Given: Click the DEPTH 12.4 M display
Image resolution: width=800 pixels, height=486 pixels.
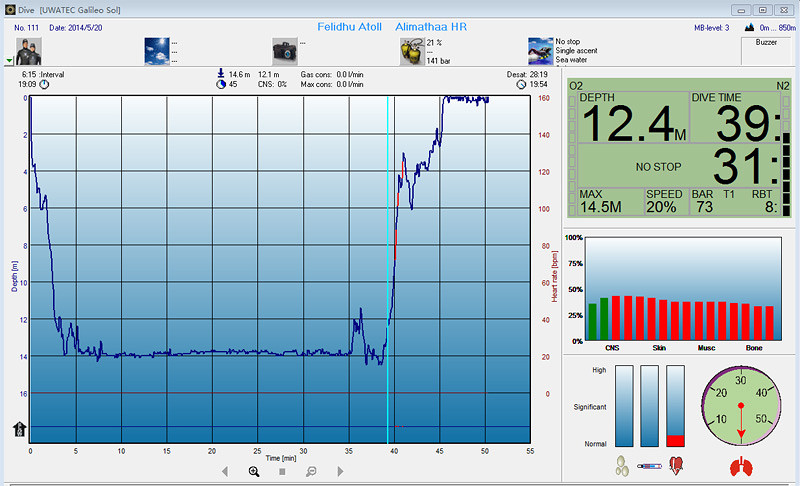Looking at the screenshot, I should pyautogui.click(x=633, y=117).
